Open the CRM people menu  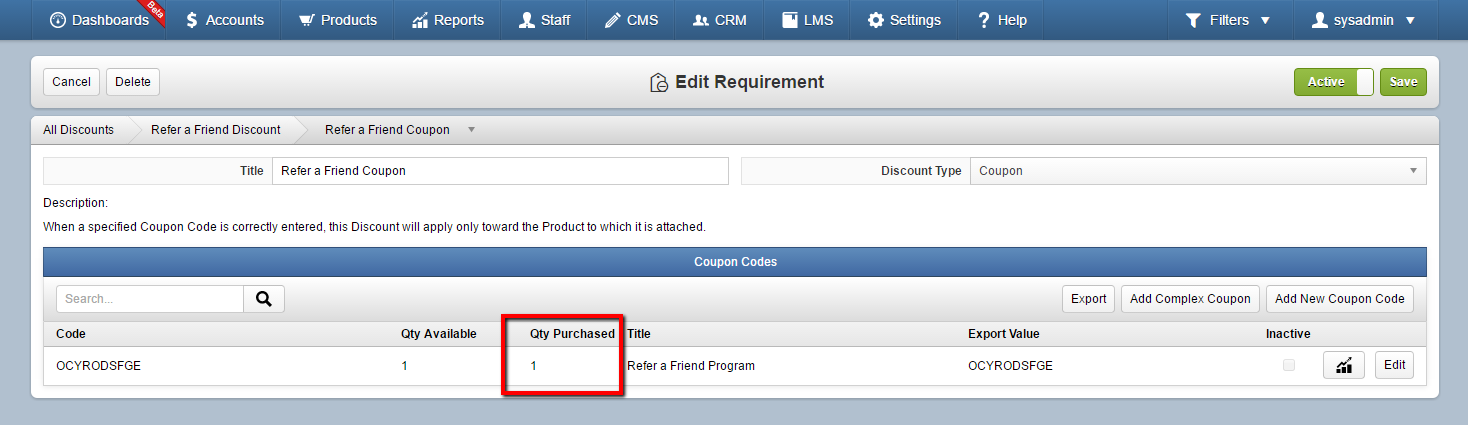[x=720, y=20]
